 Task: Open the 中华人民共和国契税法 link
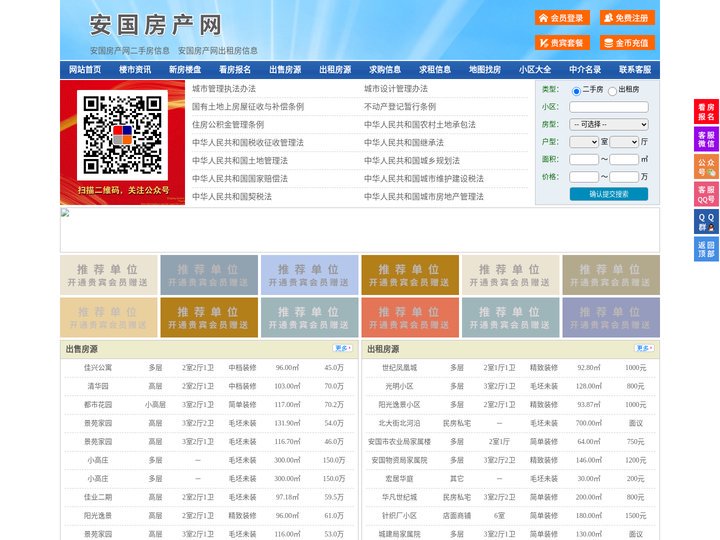pyautogui.click(x=232, y=197)
